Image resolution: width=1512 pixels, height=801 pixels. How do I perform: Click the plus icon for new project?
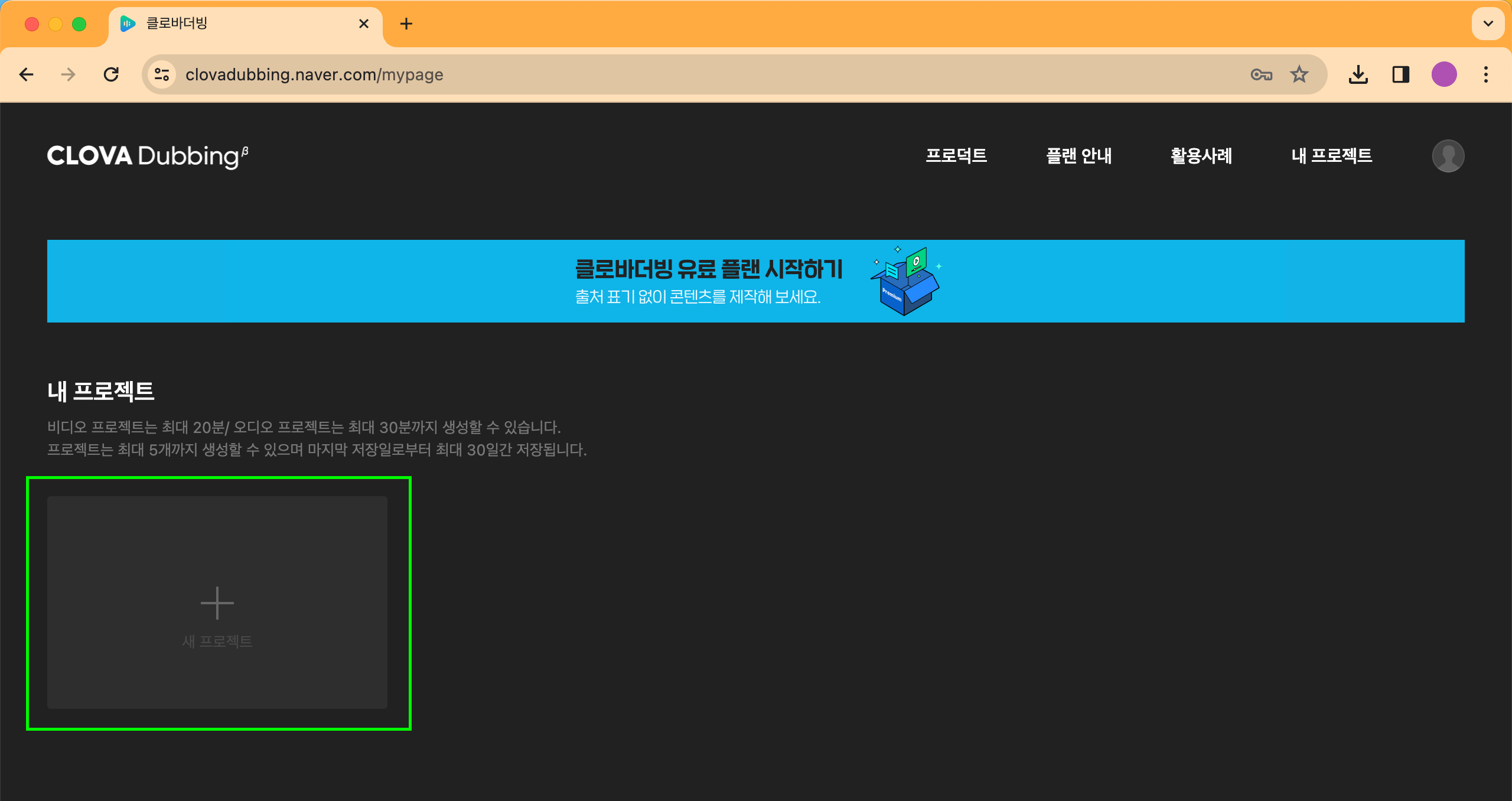[217, 603]
